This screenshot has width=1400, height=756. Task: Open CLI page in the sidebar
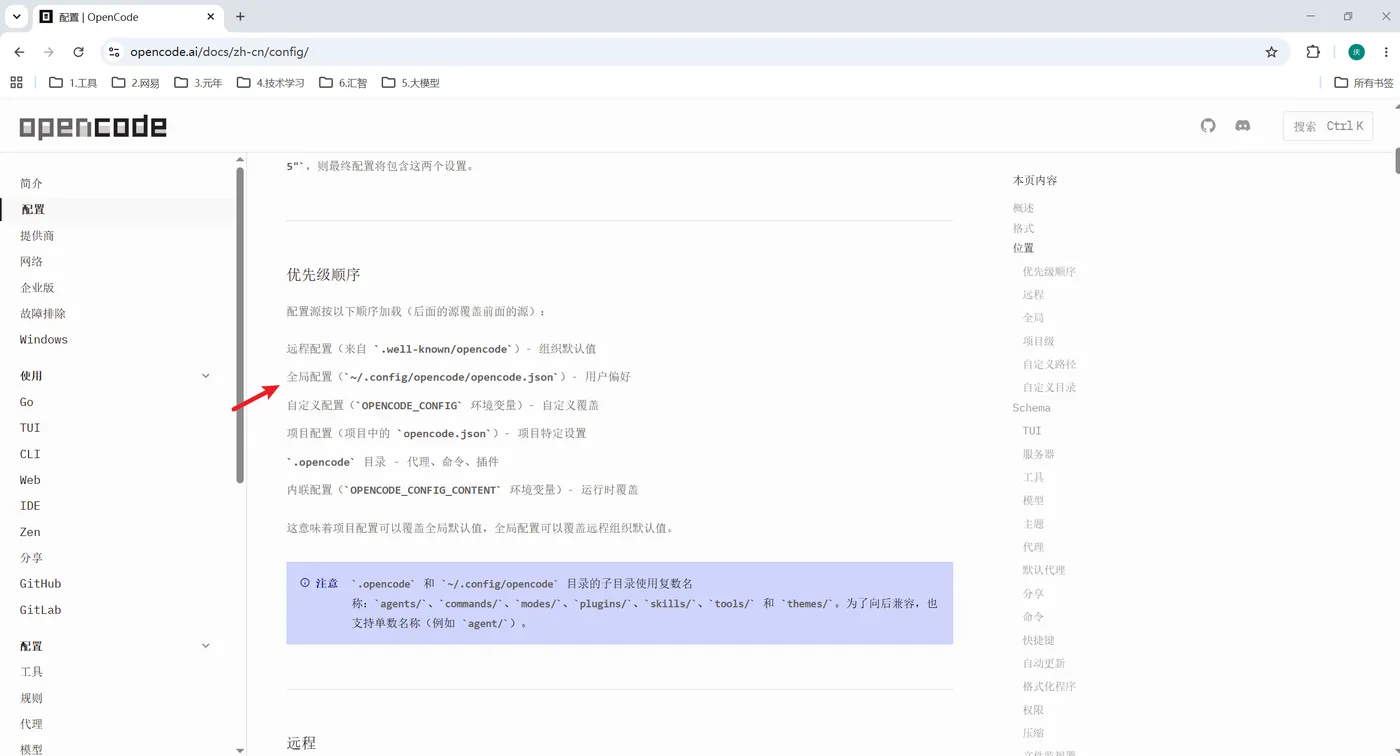pyautogui.click(x=30, y=454)
